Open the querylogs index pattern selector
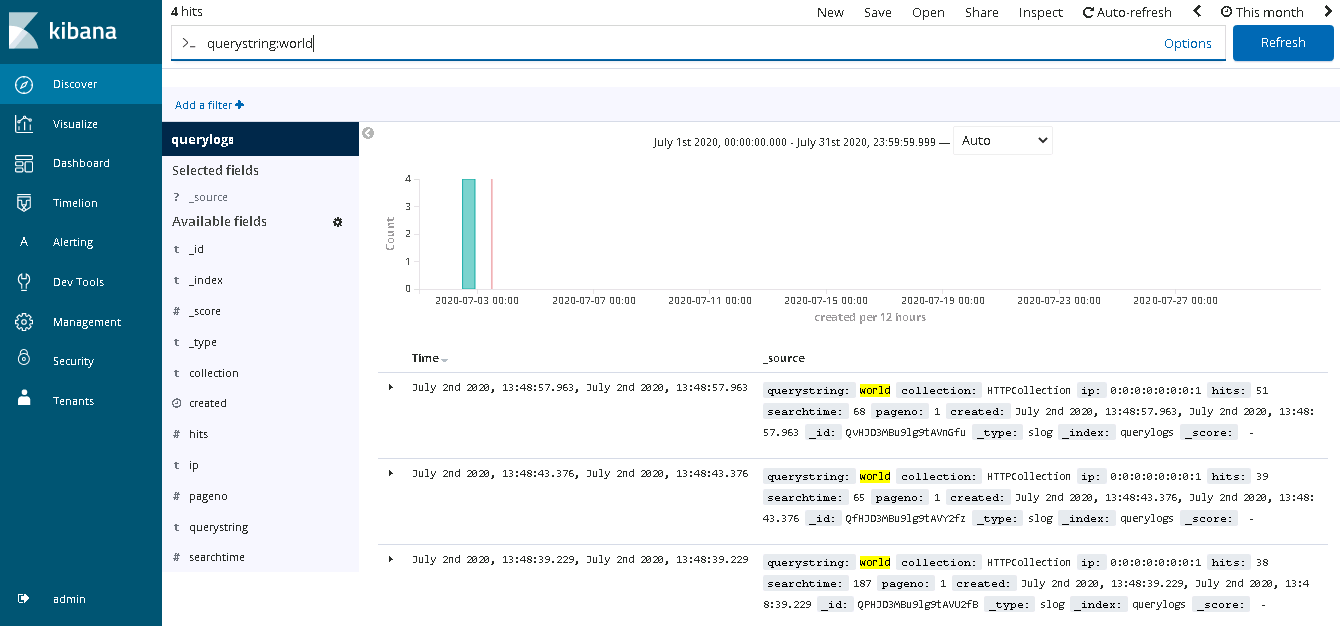Screen dimensions: 1340x626 [x=260, y=140]
